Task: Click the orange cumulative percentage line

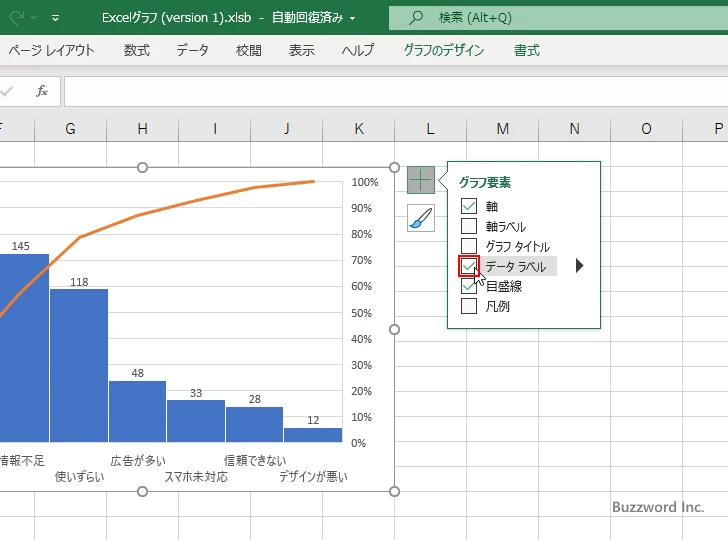Action: coord(139,215)
